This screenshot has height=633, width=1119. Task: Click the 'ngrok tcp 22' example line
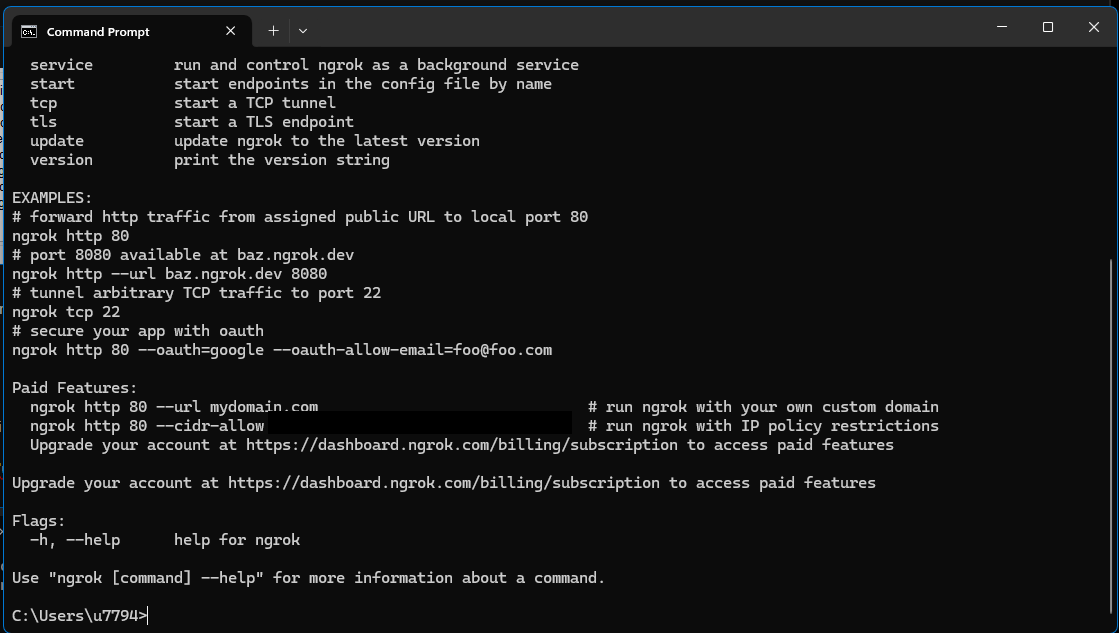66,313
